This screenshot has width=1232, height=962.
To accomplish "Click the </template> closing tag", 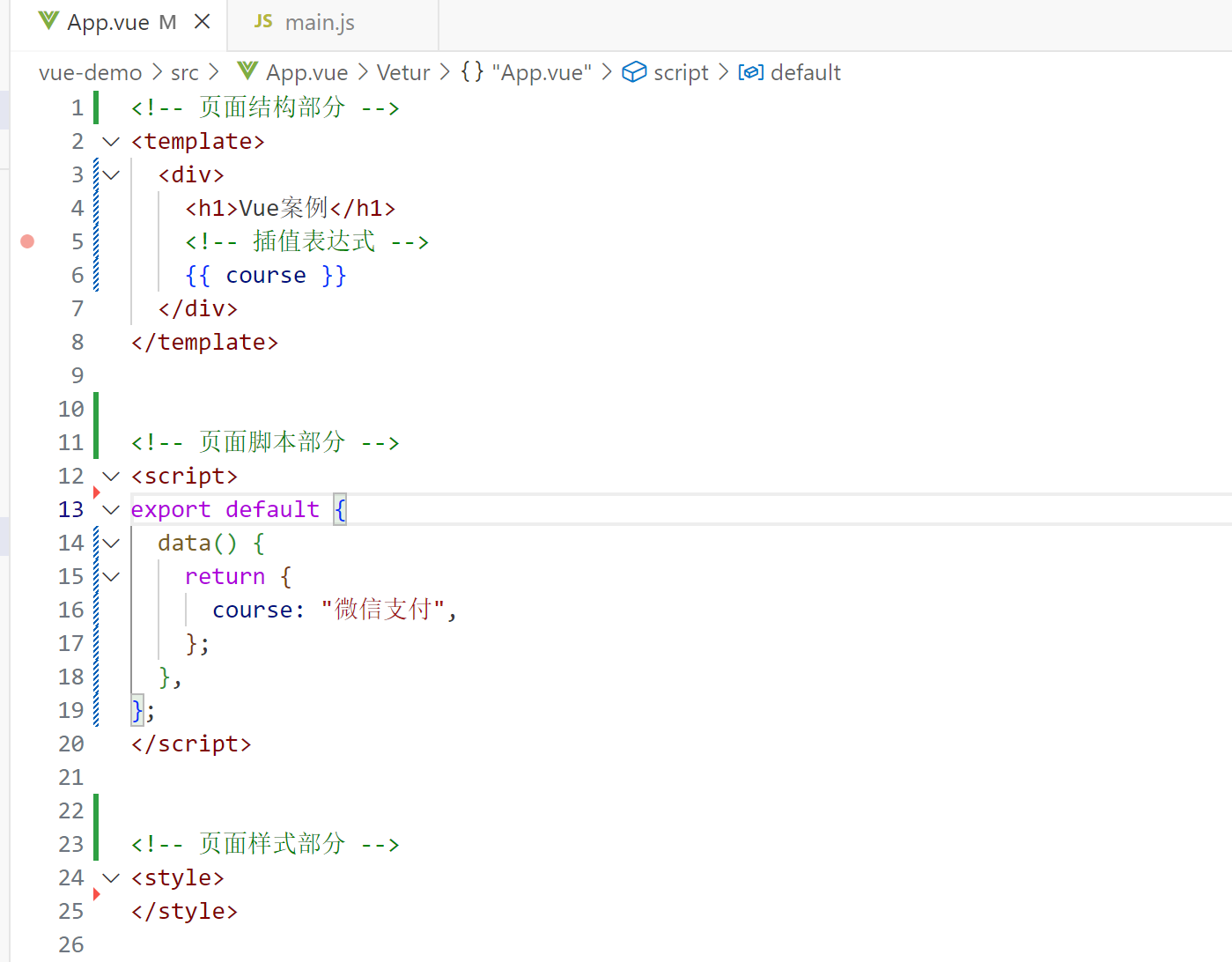I will coord(204,342).
